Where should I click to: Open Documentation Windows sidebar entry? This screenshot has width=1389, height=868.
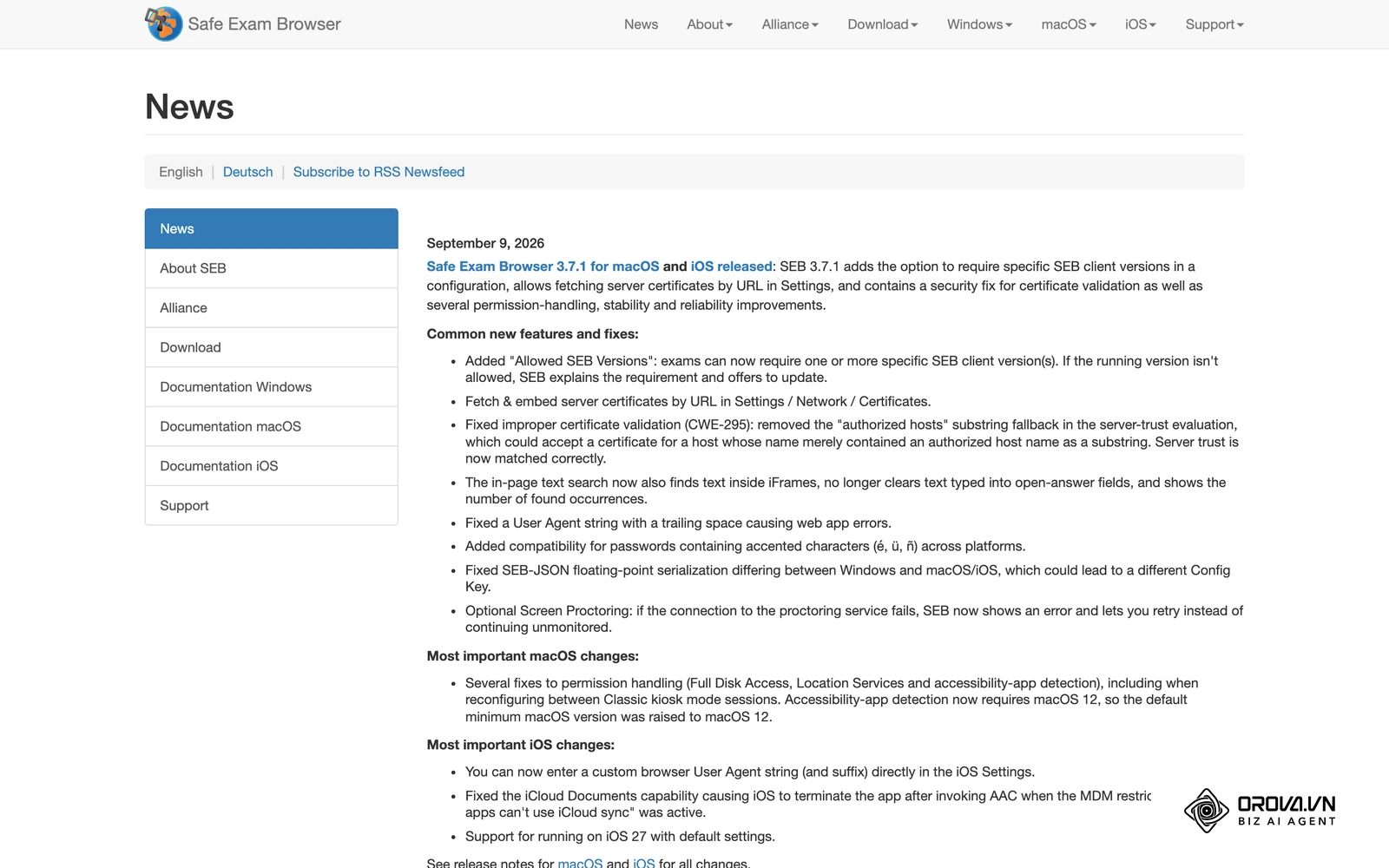tap(271, 387)
